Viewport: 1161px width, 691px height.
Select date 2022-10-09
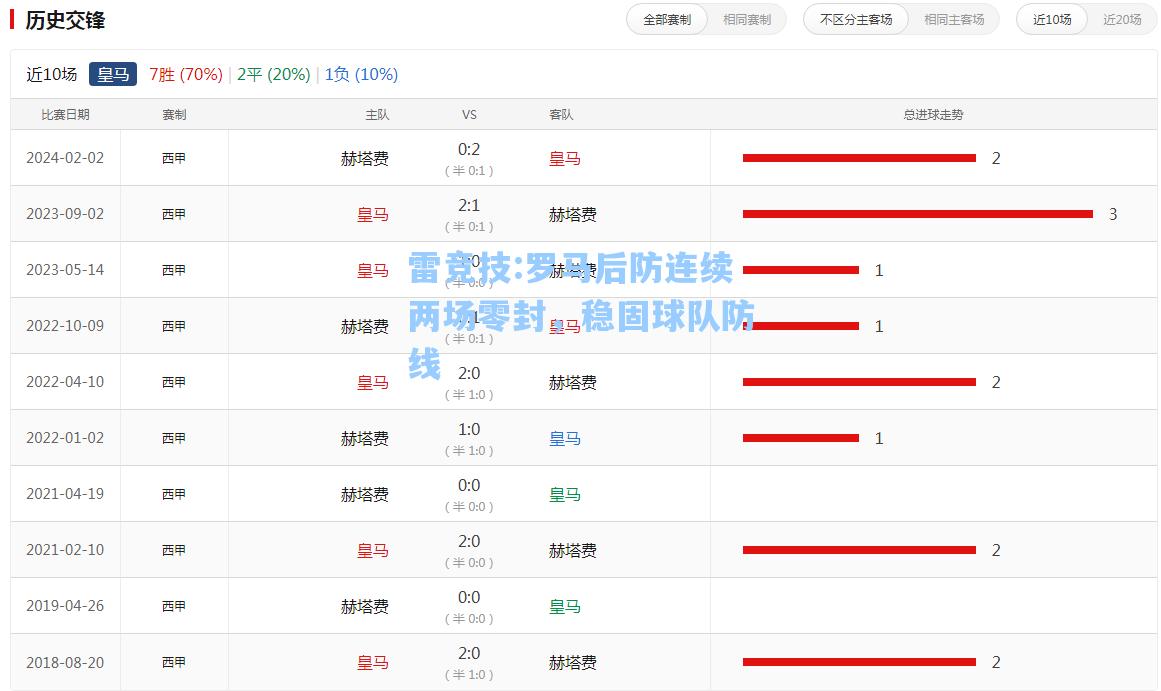tap(65, 326)
